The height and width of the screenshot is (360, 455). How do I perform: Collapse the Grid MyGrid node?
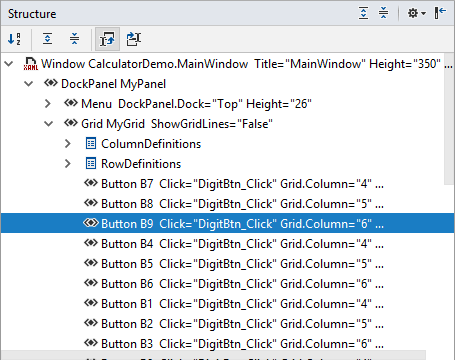coord(49,124)
